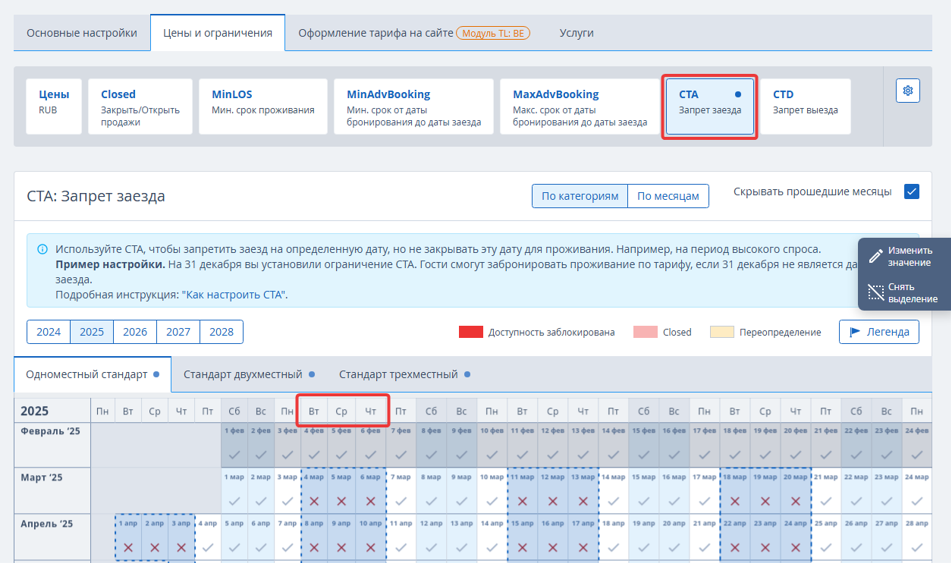Viewport: 951px width, 563px height.
Task: Switch to Стандарт двухместный room tab
Action: click(249, 374)
